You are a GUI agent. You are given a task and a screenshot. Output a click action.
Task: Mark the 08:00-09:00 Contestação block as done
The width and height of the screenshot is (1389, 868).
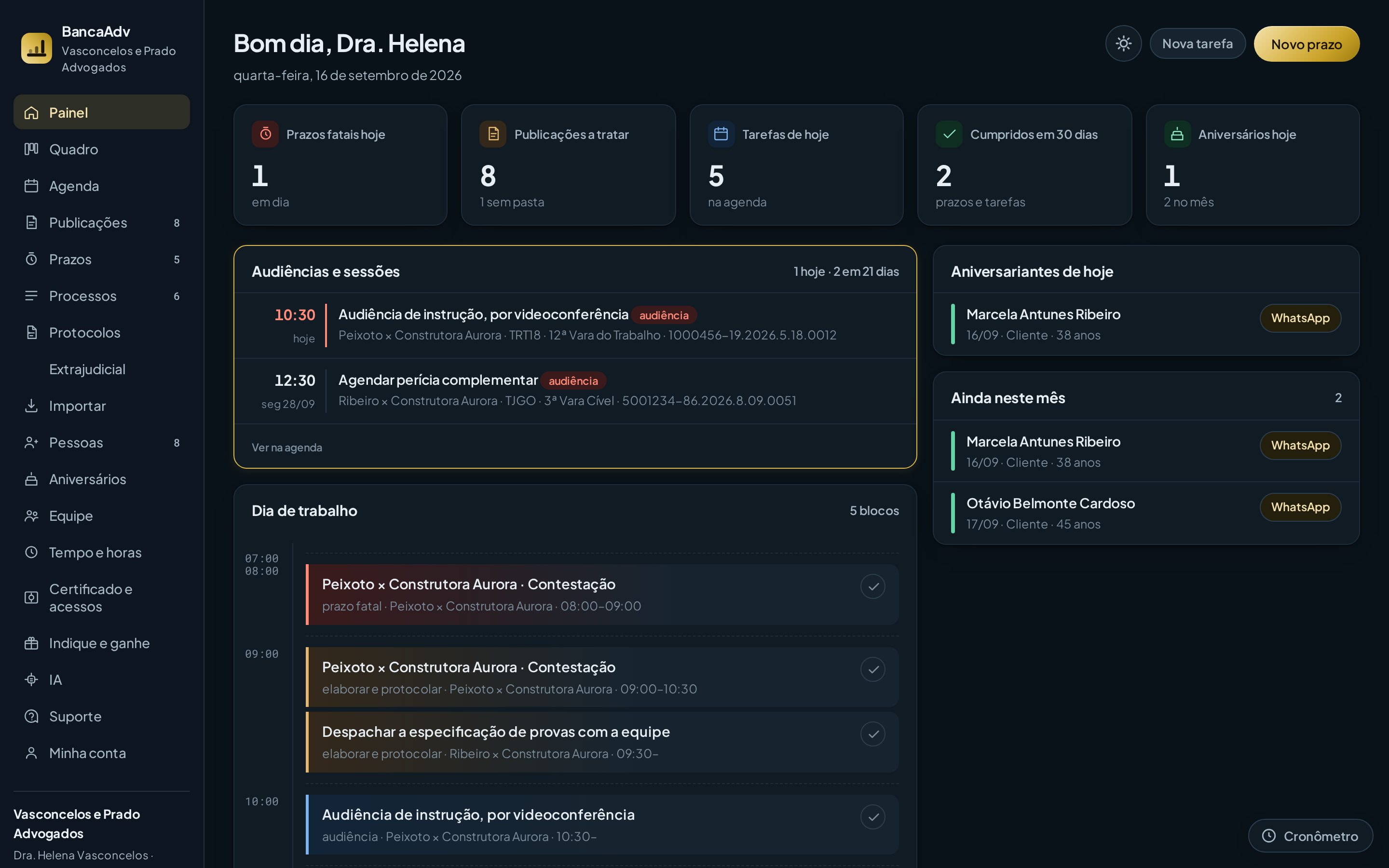(x=872, y=587)
